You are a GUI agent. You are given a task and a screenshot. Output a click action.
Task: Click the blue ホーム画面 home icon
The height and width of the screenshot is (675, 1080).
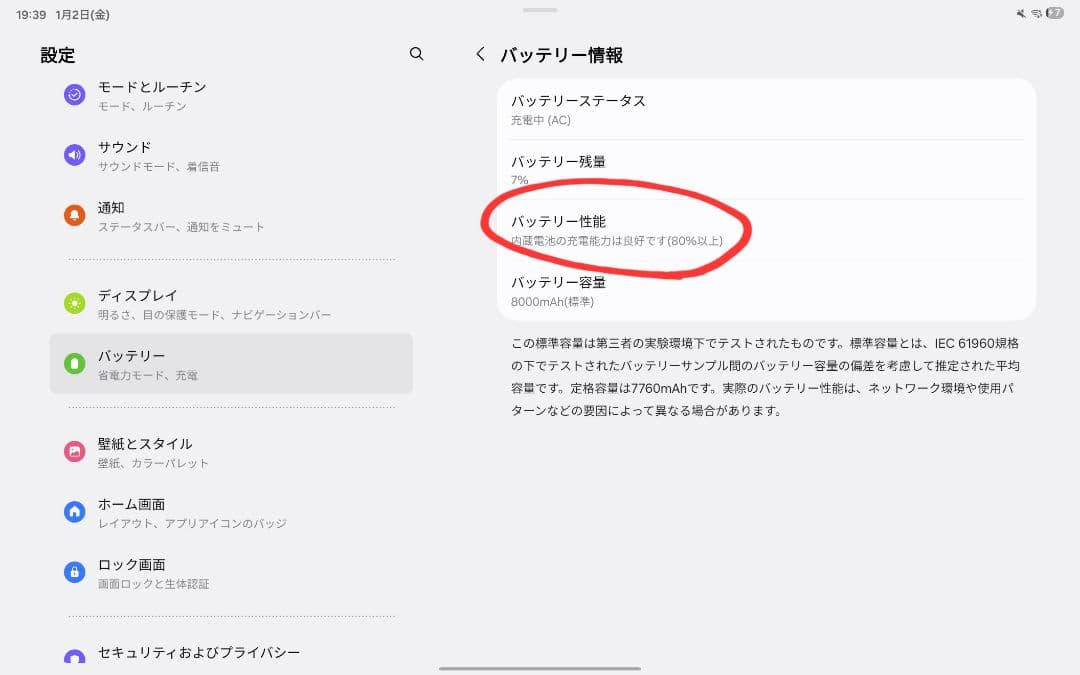coord(73,511)
